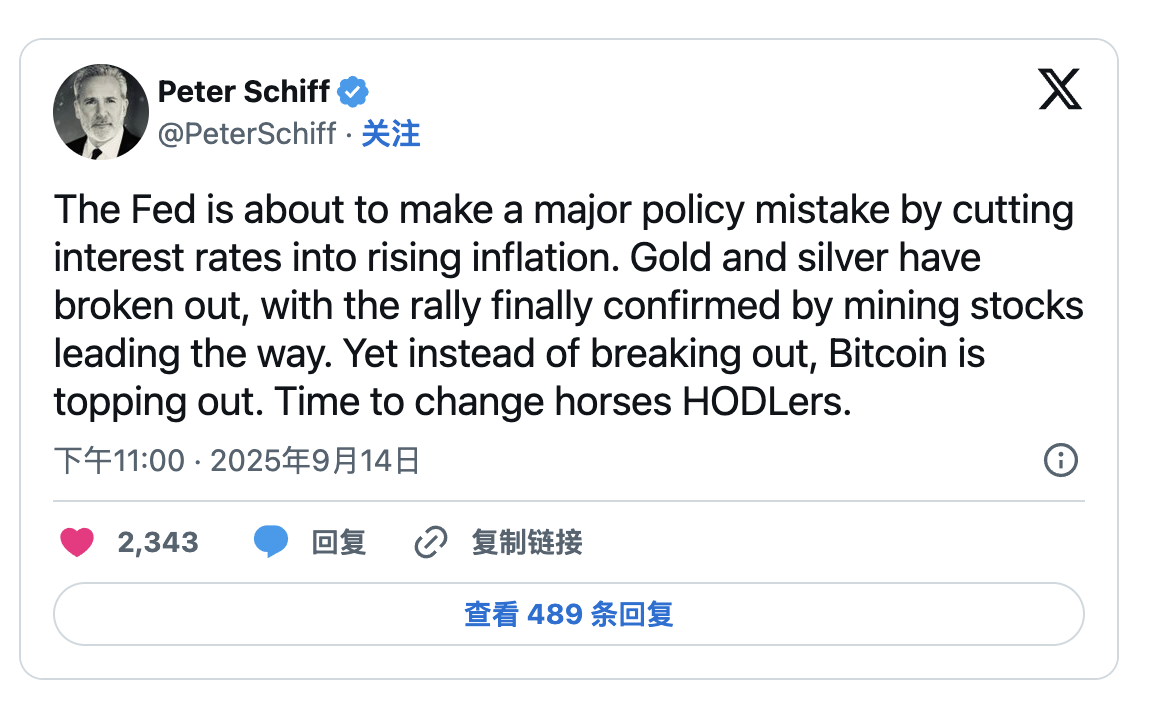Click the blue verified badge icon
This screenshot has width=1170, height=726.
click(352, 92)
